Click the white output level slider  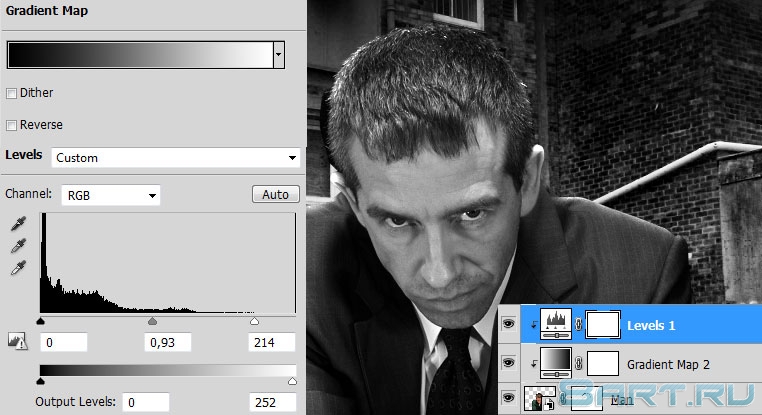coord(292,381)
